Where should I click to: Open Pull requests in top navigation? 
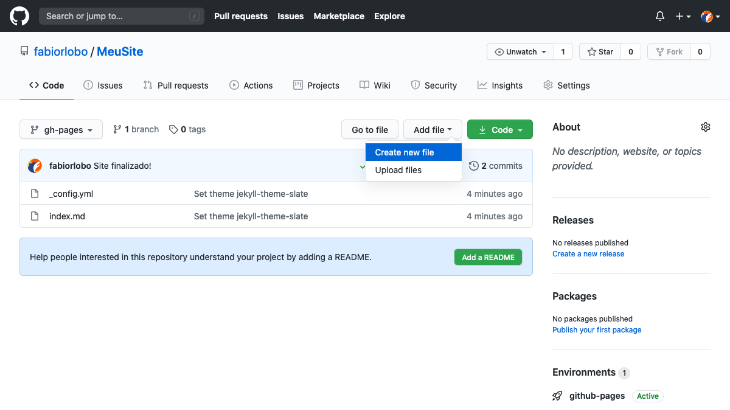click(241, 16)
